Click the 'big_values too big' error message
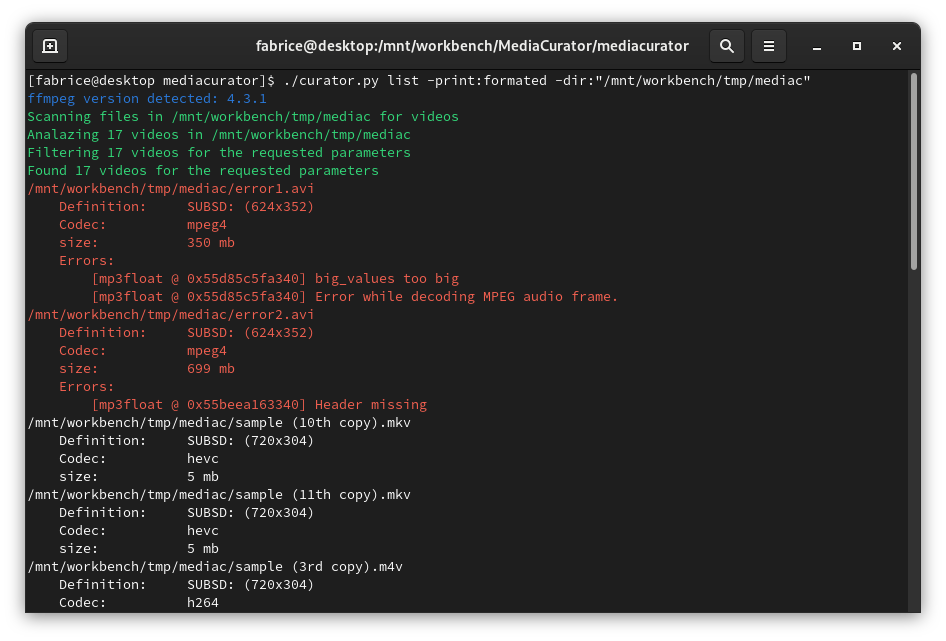This screenshot has height=641, width=946. coord(386,279)
